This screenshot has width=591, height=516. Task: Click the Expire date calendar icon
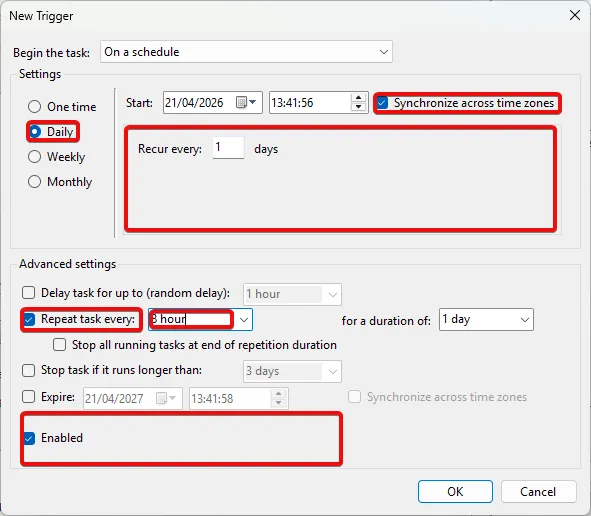[x=166, y=398]
